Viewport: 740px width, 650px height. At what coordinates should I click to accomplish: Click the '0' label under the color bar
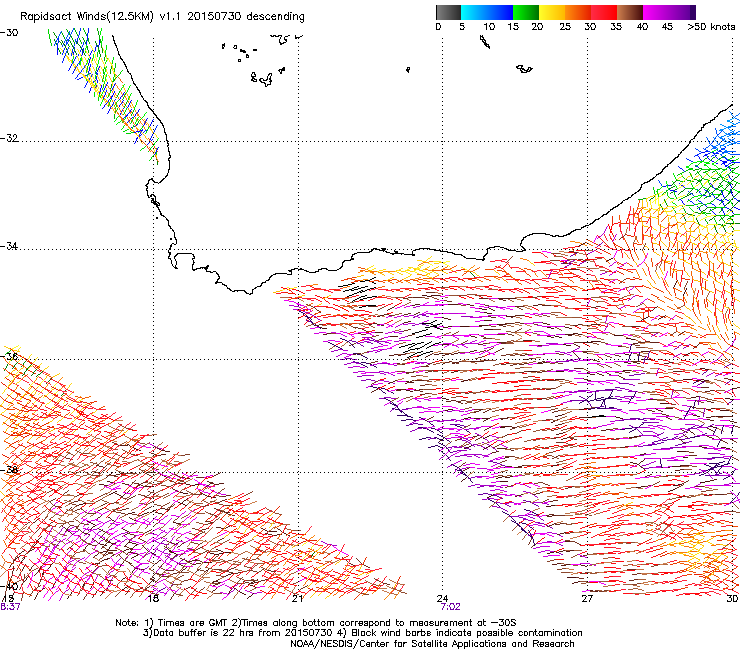tap(438, 27)
